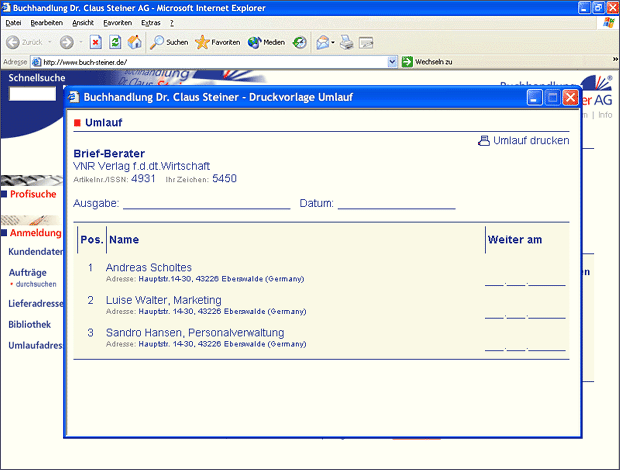Viewport: 620px width, 470px height.
Task: Open the Medien globe button
Action: 266,42
